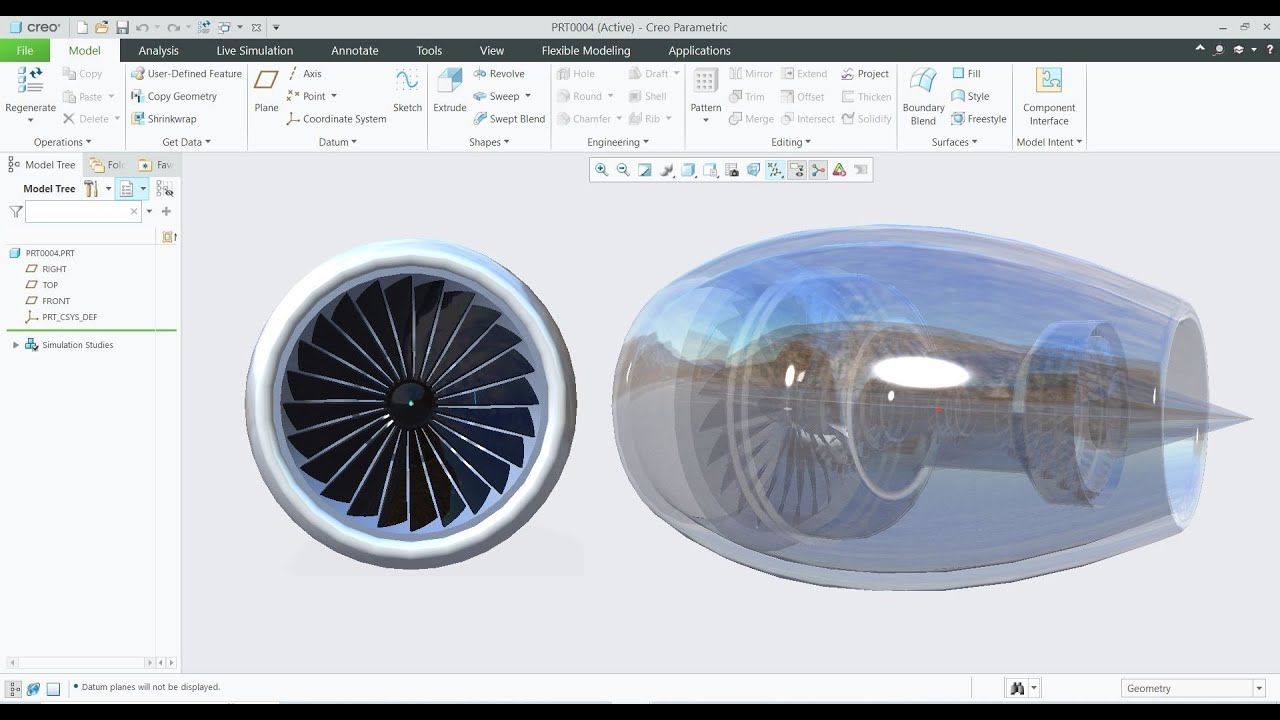Switch to the Live Simulation tab

(255, 51)
